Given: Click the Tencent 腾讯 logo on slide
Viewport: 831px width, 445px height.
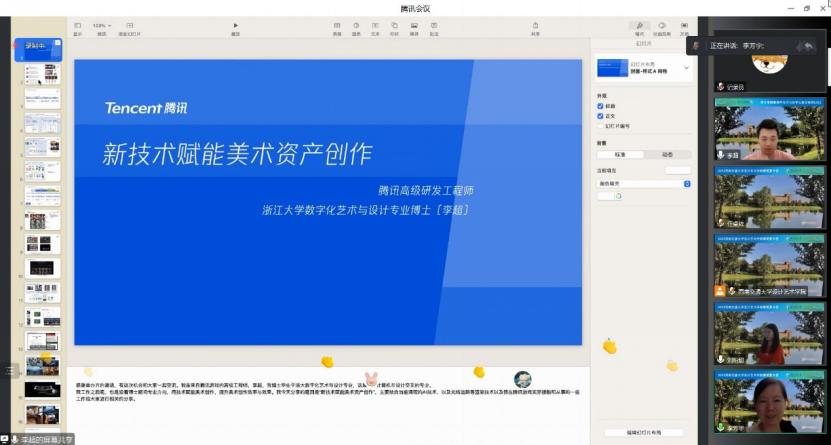Looking at the screenshot, I should [146, 108].
